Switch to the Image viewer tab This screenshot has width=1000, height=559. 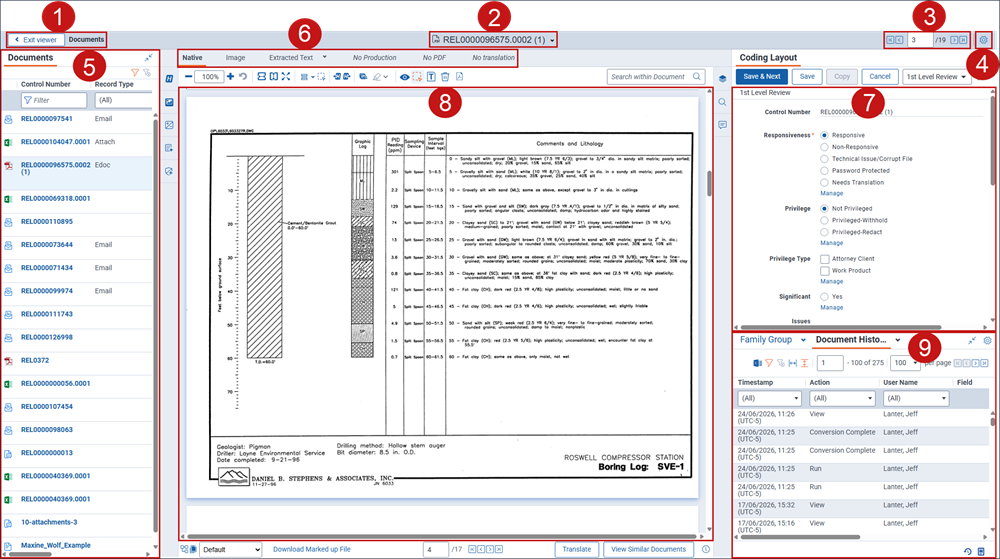pos(235,57)
